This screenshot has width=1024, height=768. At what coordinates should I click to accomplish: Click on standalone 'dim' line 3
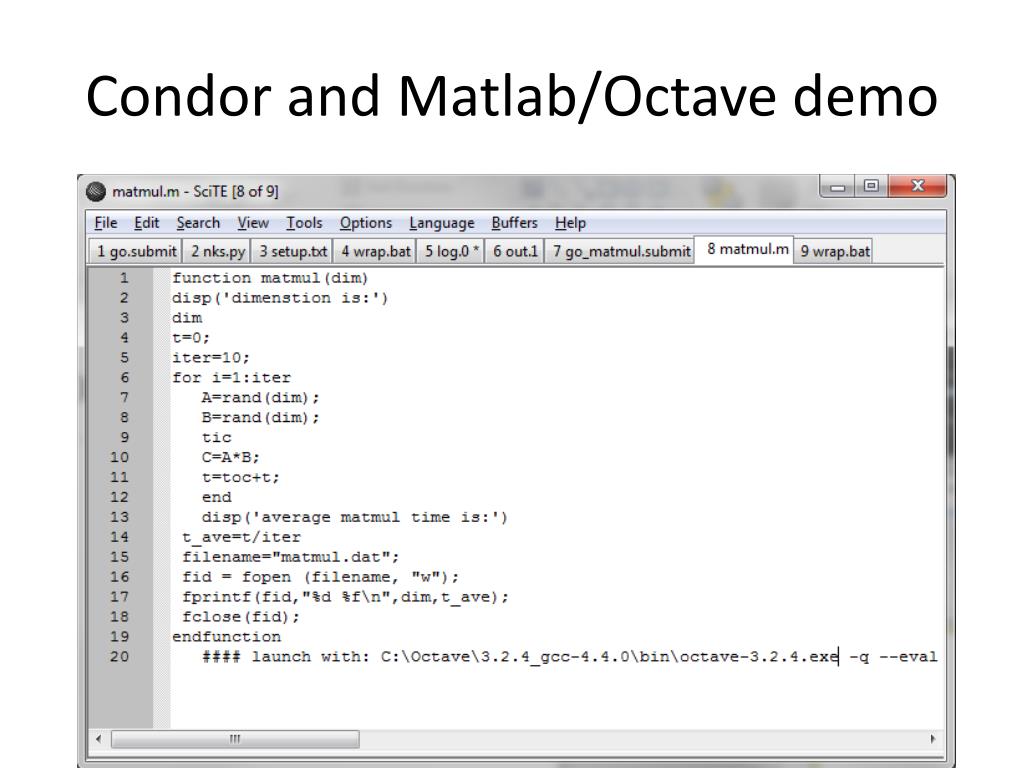187,318
